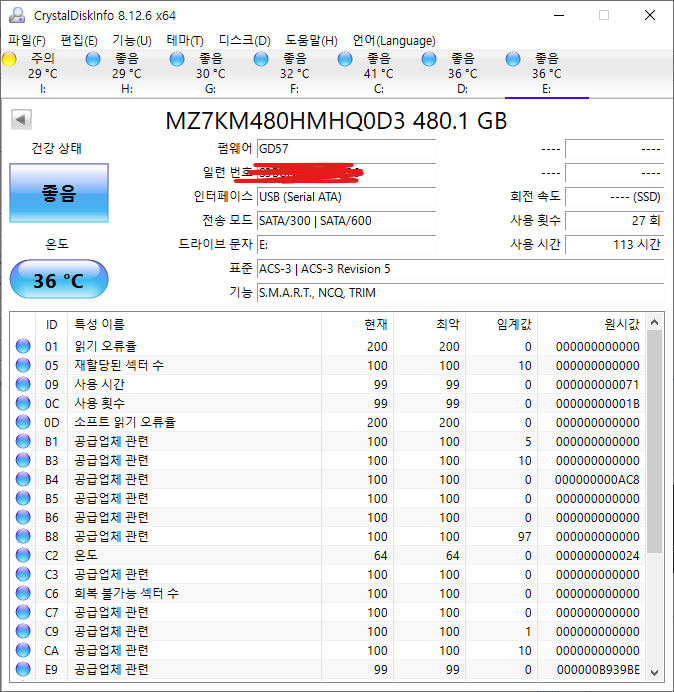Click the drive letter field E:
The image size is (674, 692).
(346, 244)
